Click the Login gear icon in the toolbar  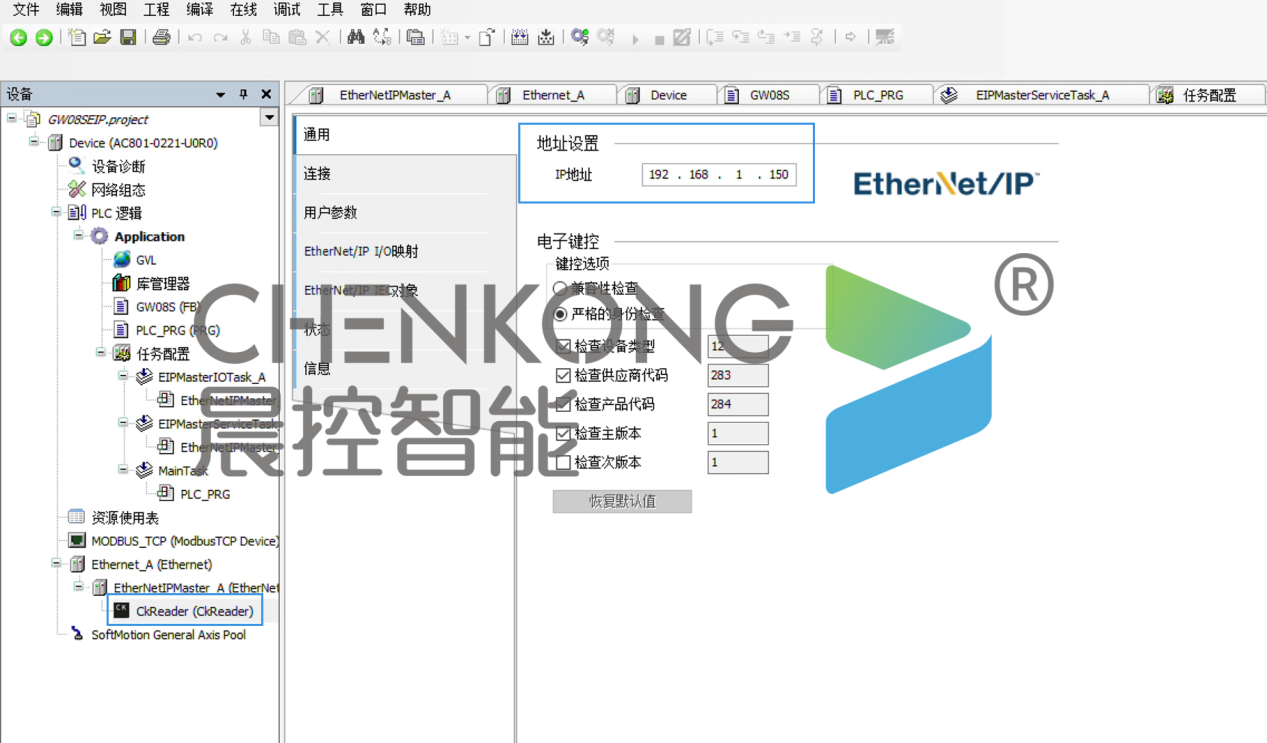[580, 38]
